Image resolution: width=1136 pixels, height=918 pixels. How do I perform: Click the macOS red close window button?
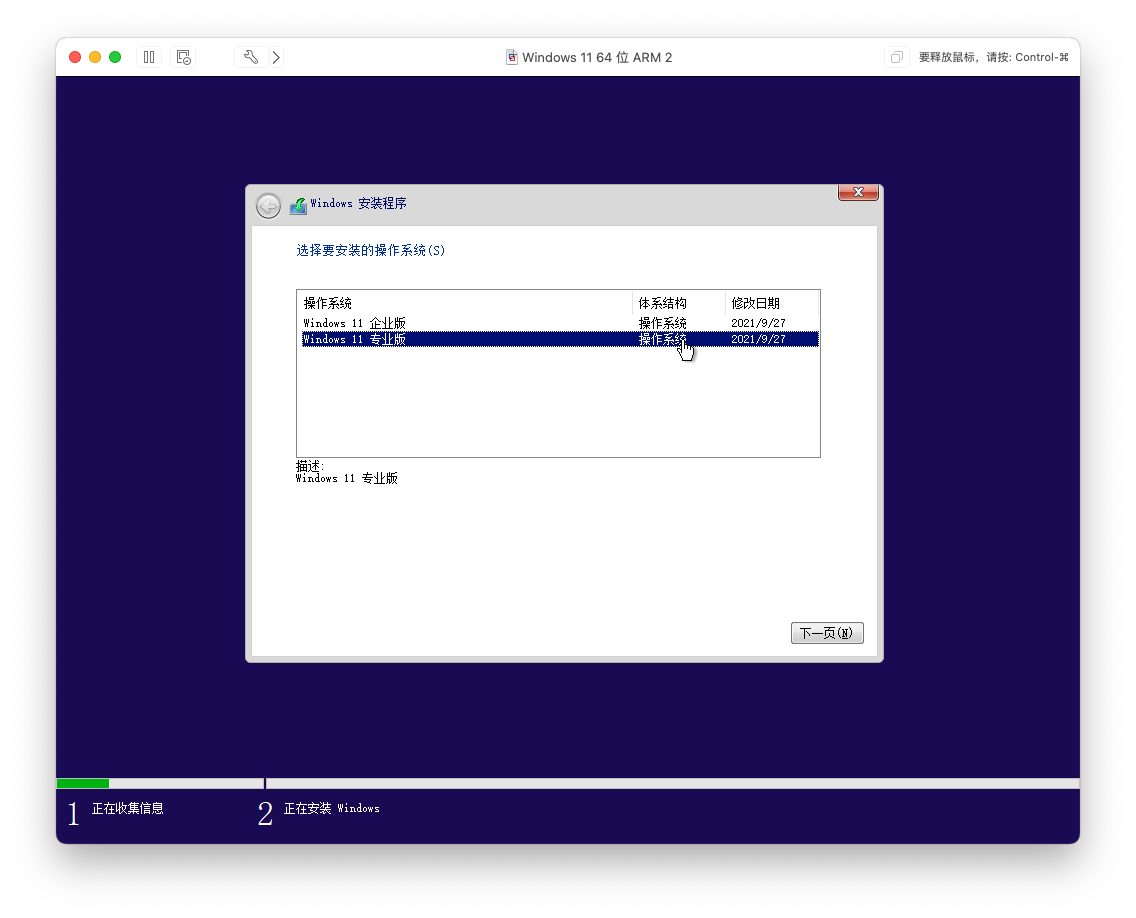coord(75,57)
